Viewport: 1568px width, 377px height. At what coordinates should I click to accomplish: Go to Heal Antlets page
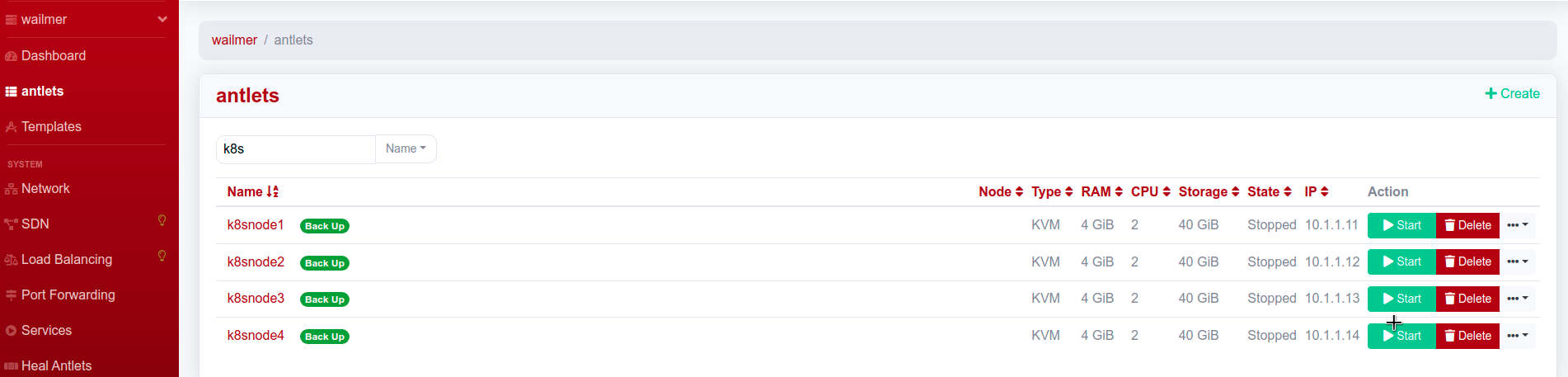click(56, 365)
